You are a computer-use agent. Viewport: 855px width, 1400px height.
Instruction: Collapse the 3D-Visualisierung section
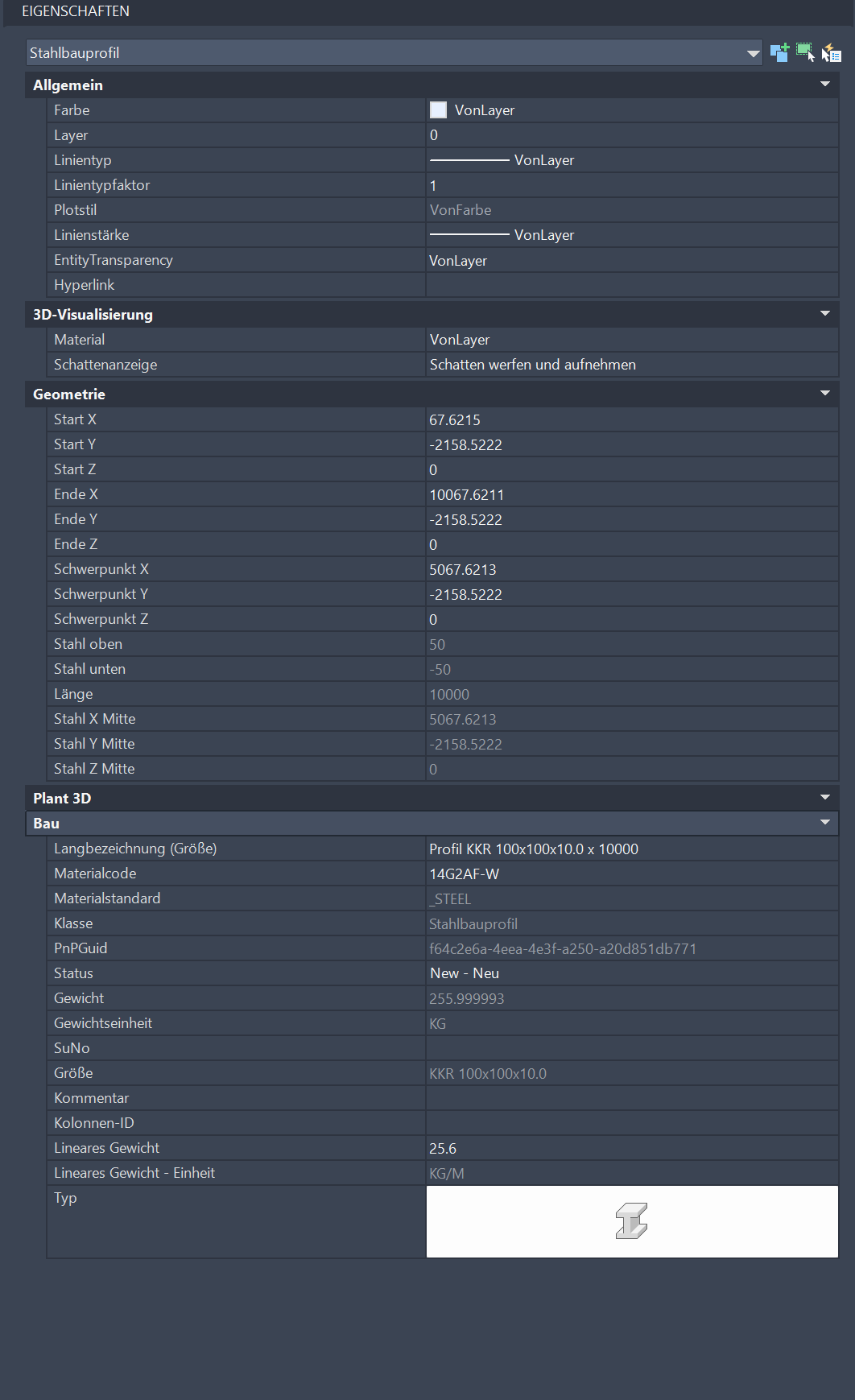pos(824,314)
